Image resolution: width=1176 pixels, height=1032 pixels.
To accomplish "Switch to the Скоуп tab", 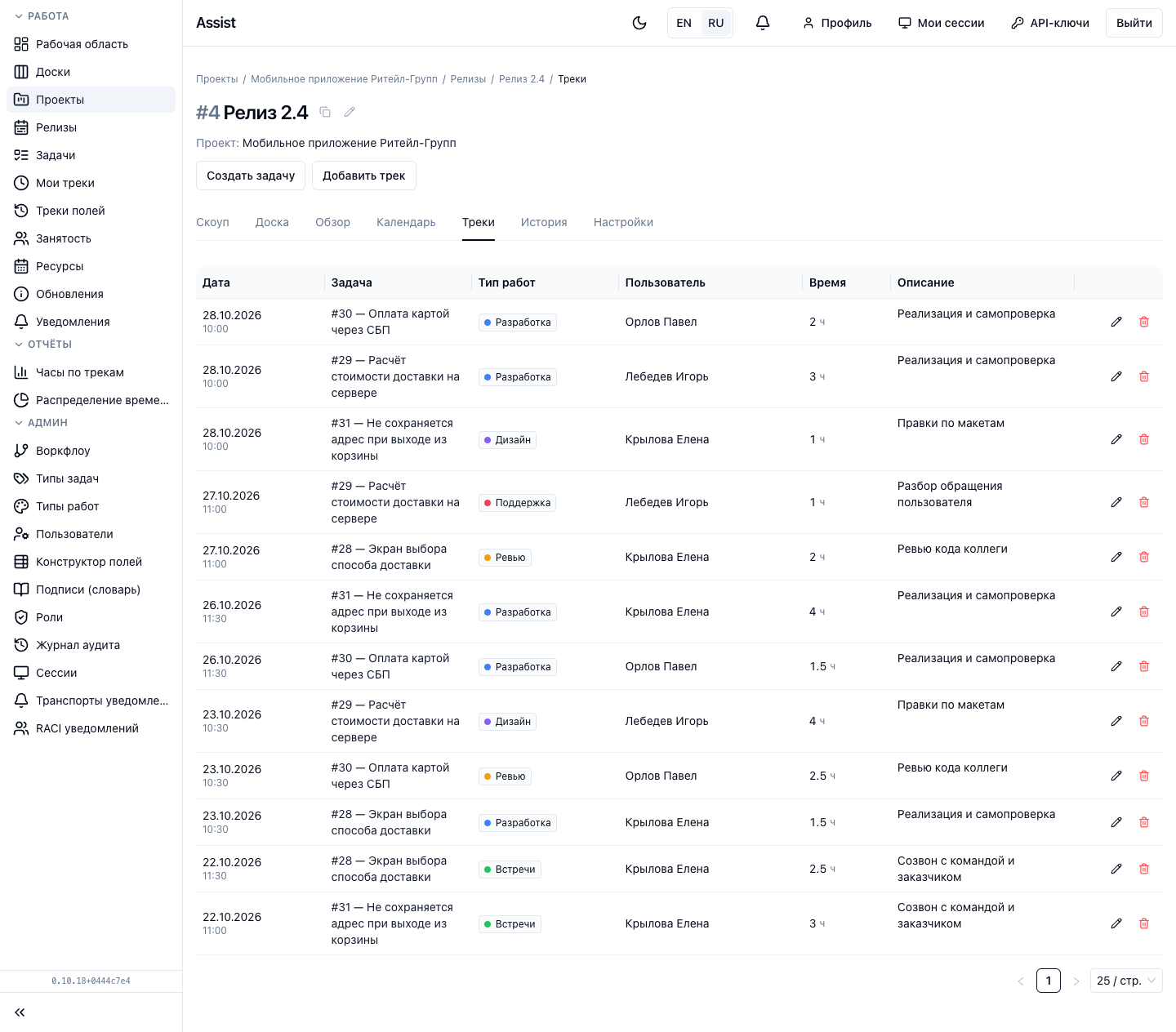I will point(212,222).
